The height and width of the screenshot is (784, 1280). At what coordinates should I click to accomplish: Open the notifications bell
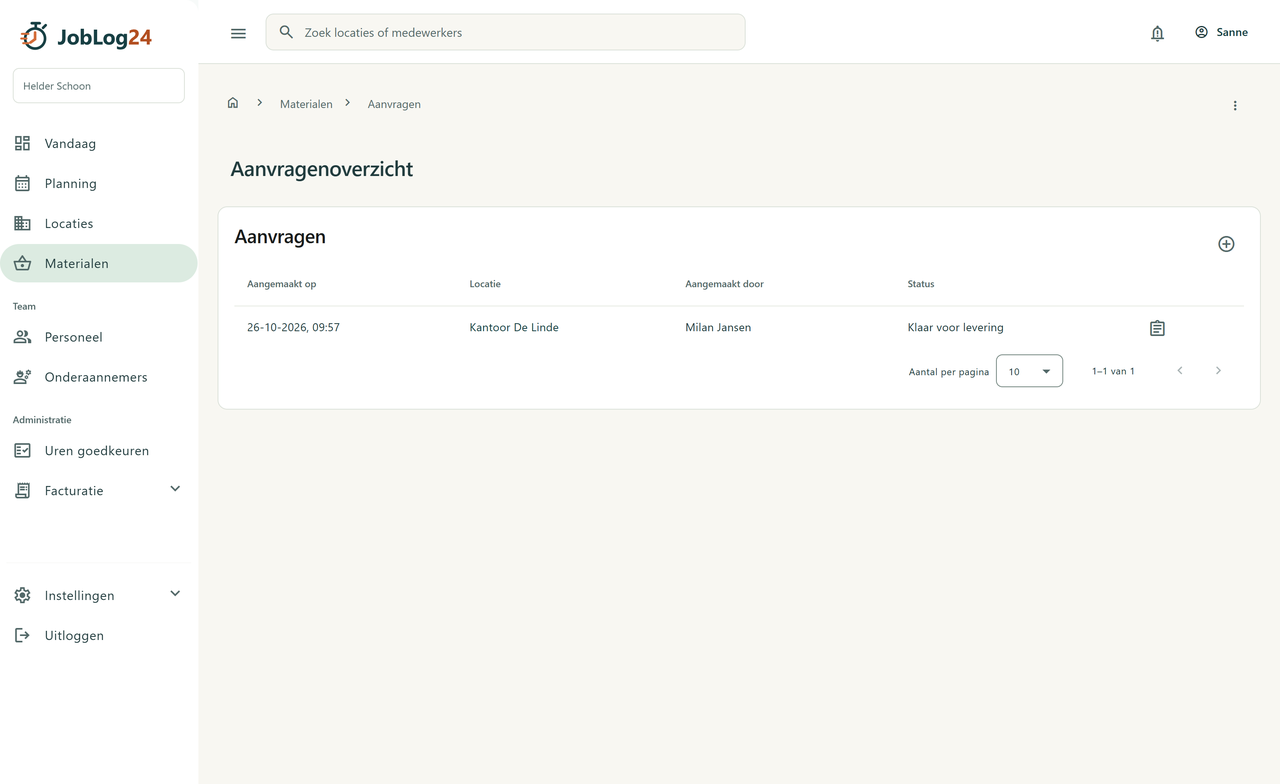[x=1157, y=33]
